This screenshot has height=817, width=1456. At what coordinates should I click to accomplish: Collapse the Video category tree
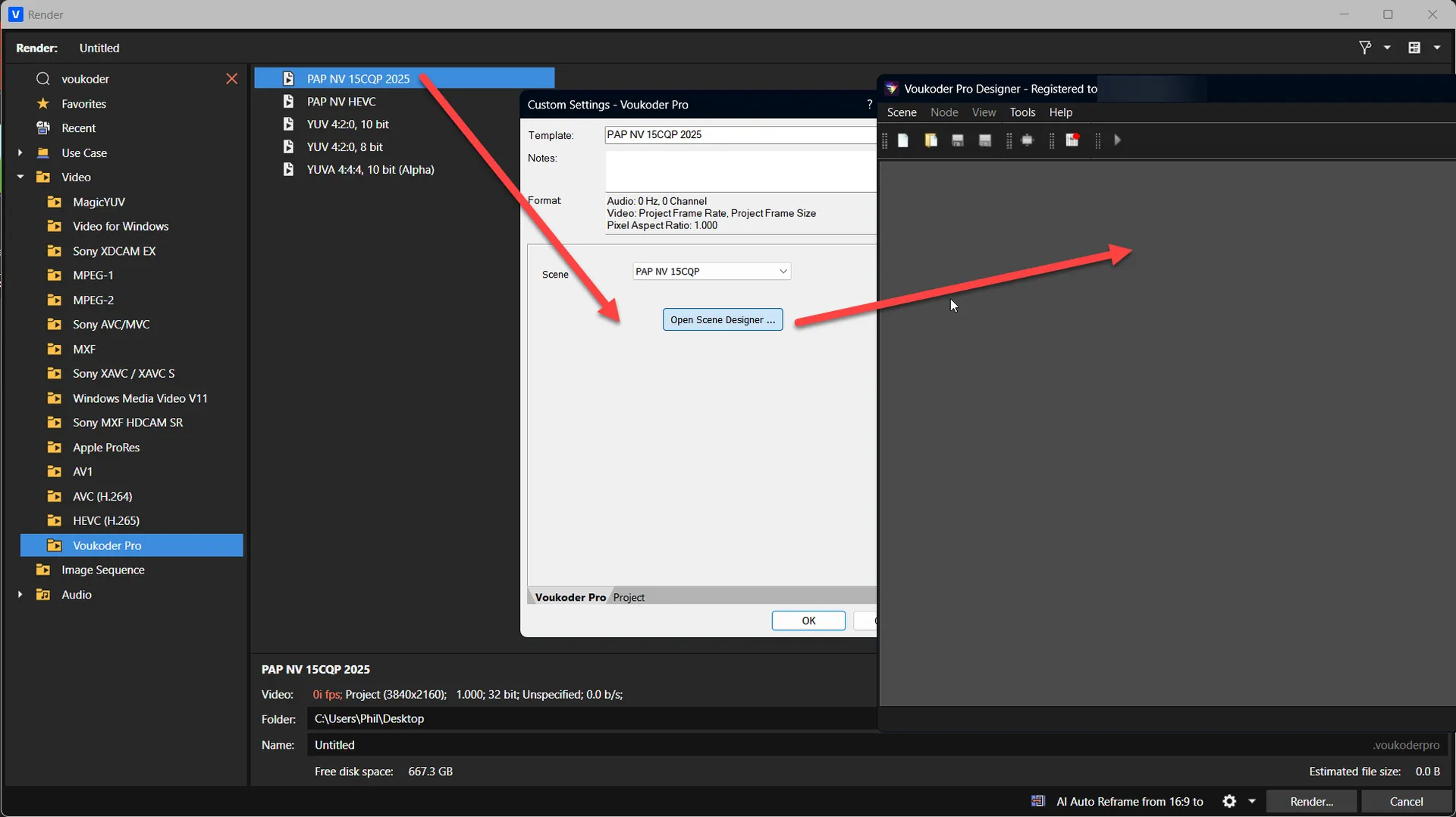click(x=20, y=177)
